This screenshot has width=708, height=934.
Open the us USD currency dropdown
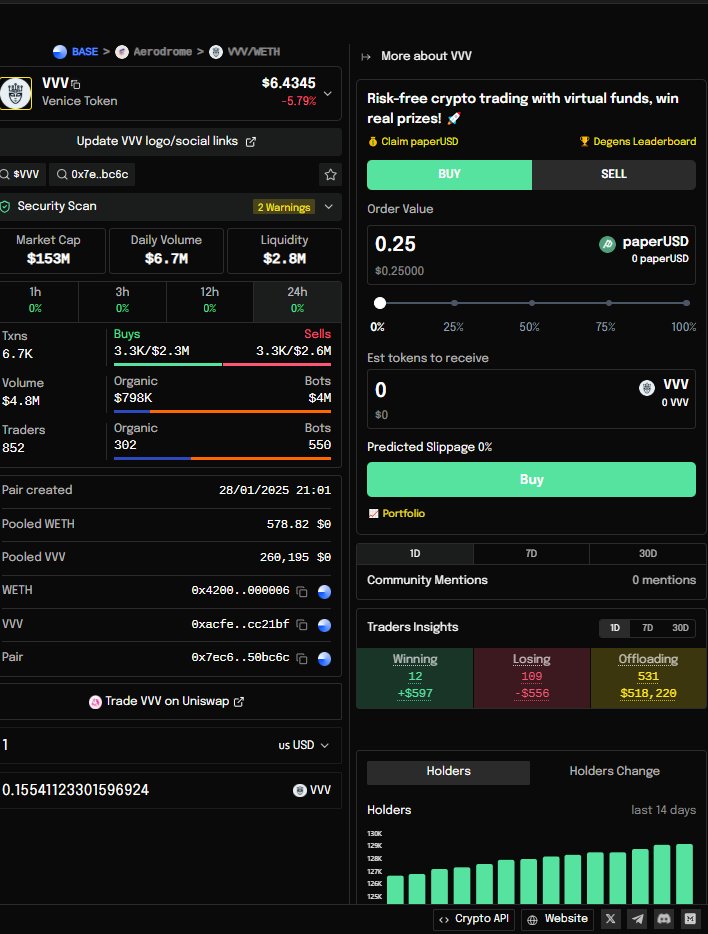point(304,745)
